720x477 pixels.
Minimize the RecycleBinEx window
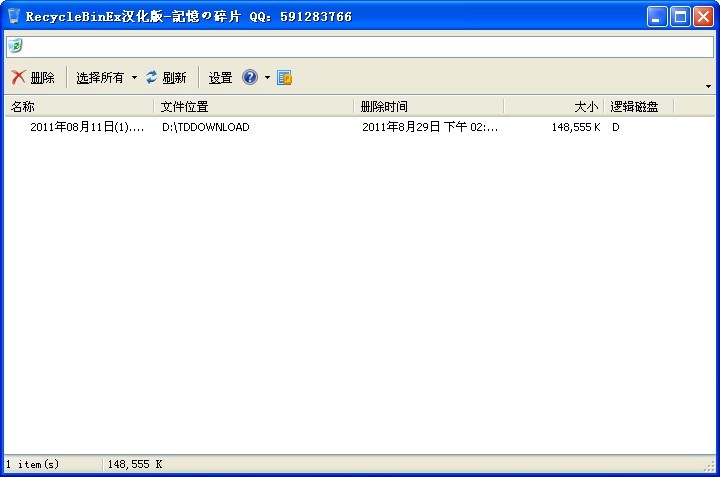click(657, 16)
